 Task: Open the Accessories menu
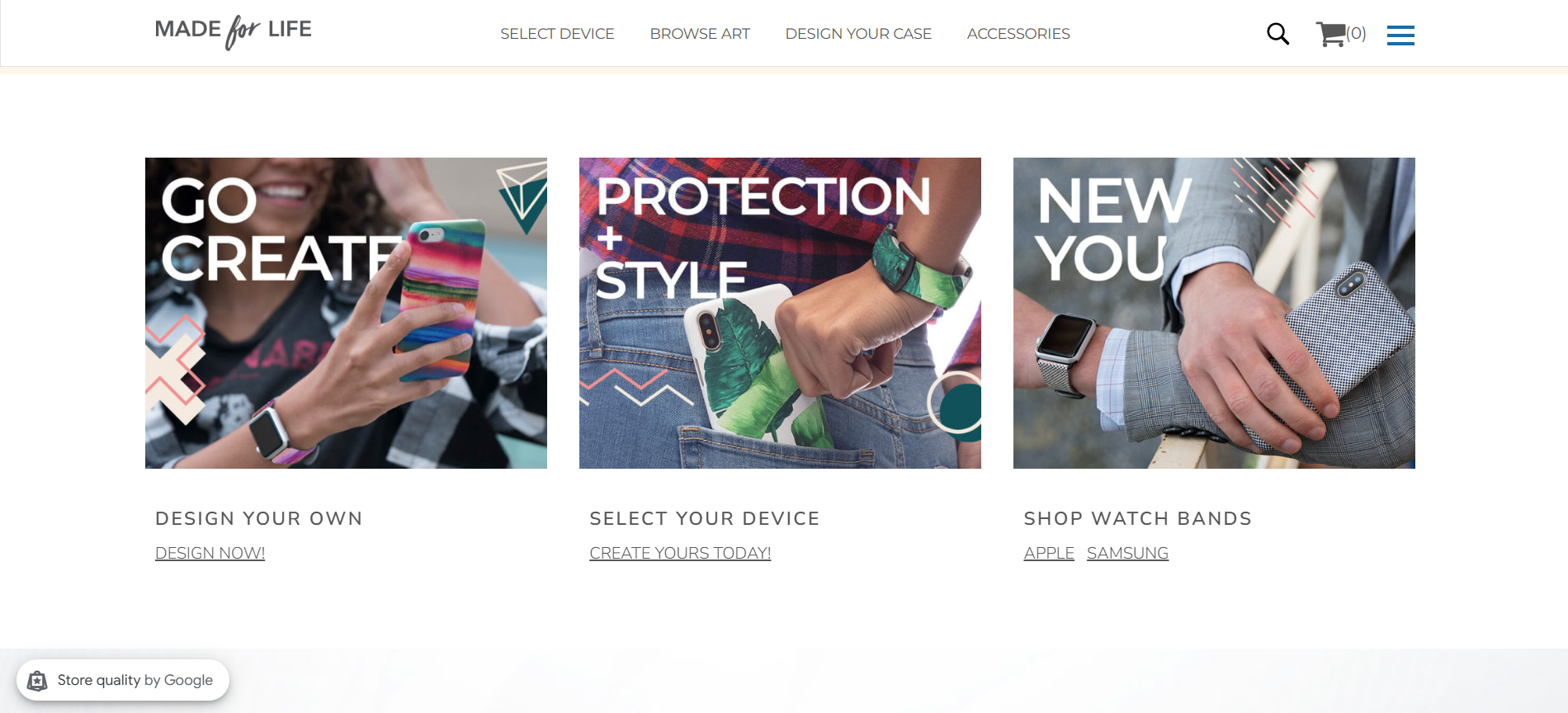coord(1018,34)
